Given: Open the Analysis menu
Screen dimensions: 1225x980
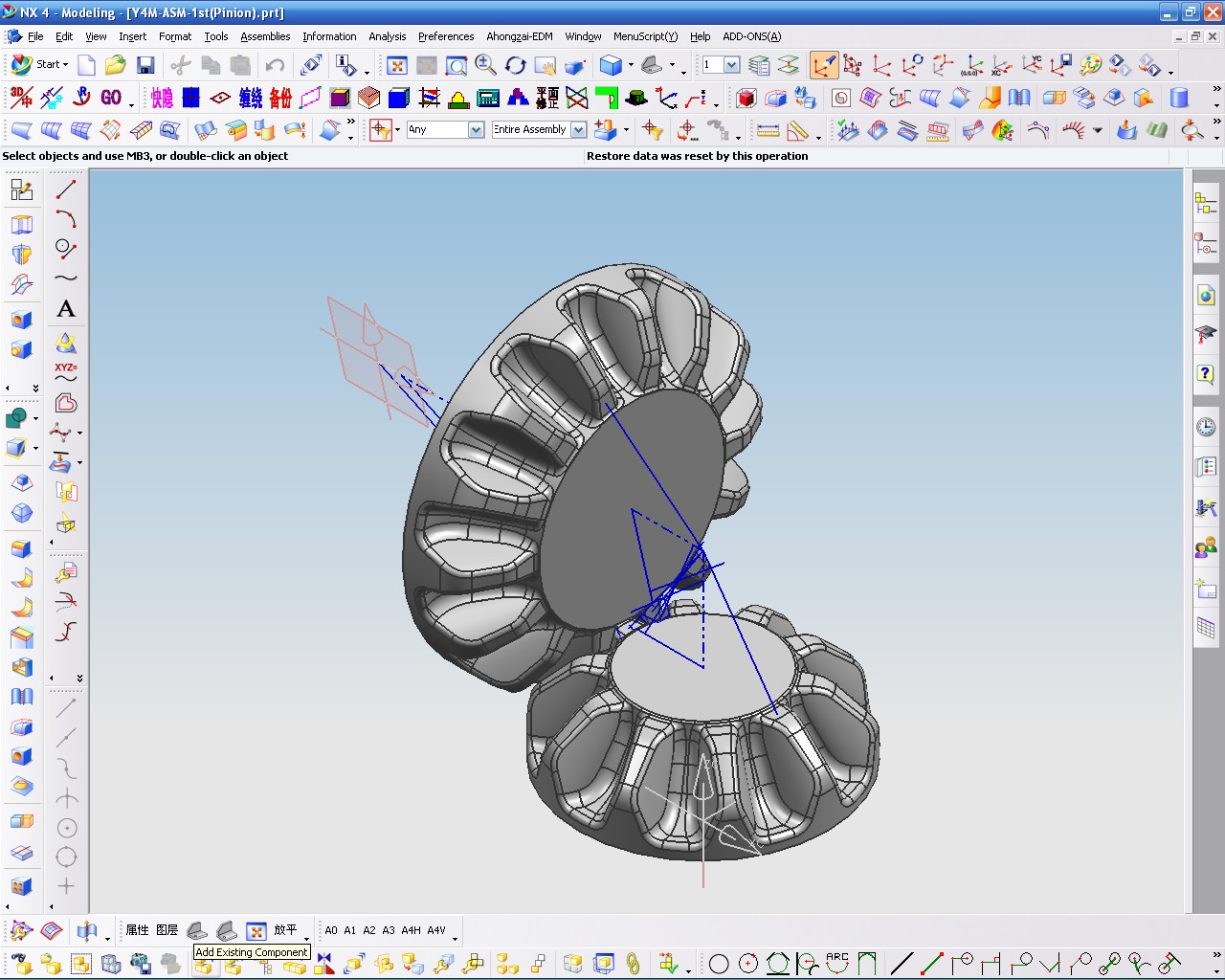Looking at the screenshot, I should [x=388, y=36].
